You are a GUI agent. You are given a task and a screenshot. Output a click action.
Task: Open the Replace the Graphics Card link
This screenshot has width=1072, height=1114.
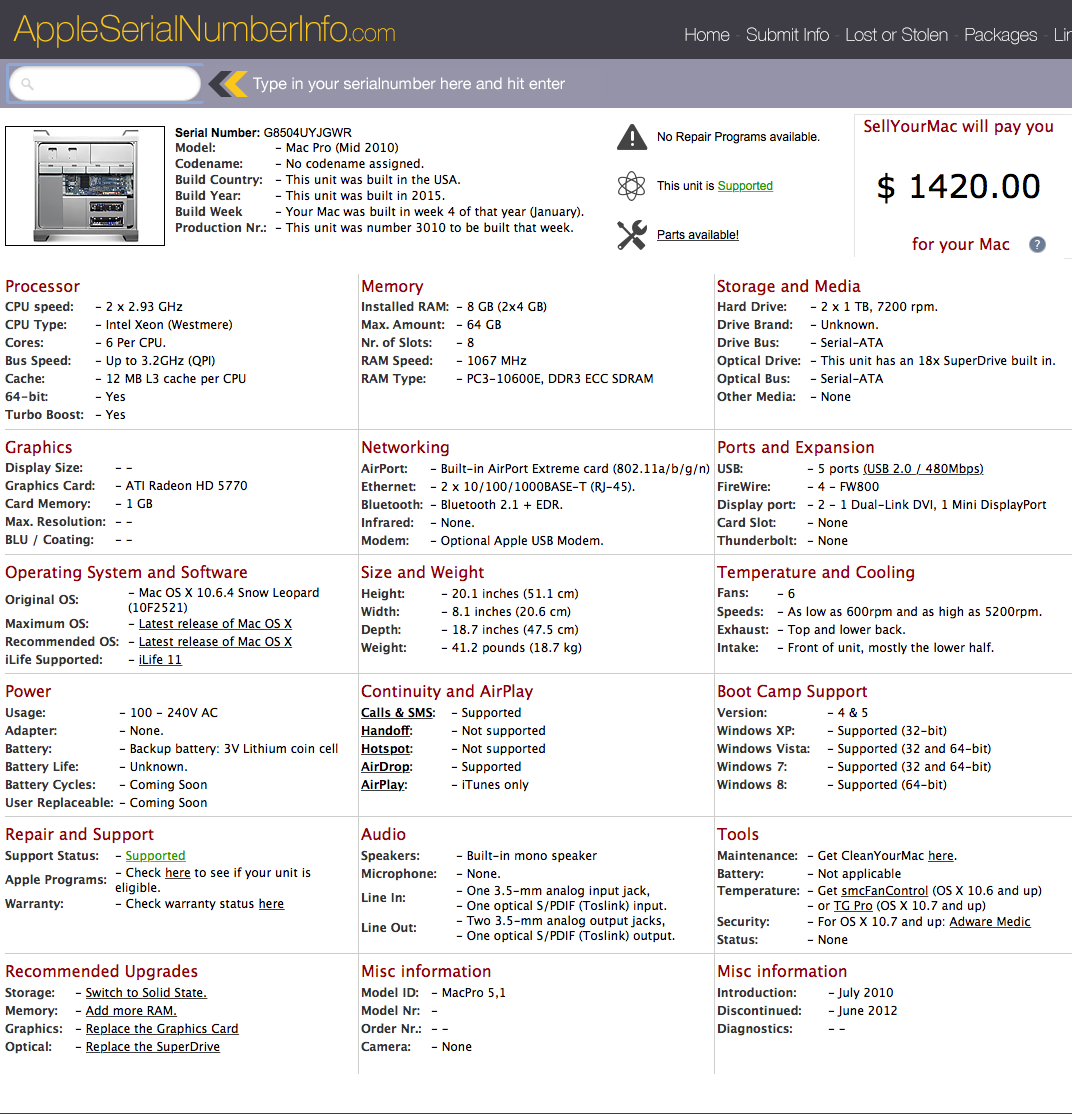162,1029
